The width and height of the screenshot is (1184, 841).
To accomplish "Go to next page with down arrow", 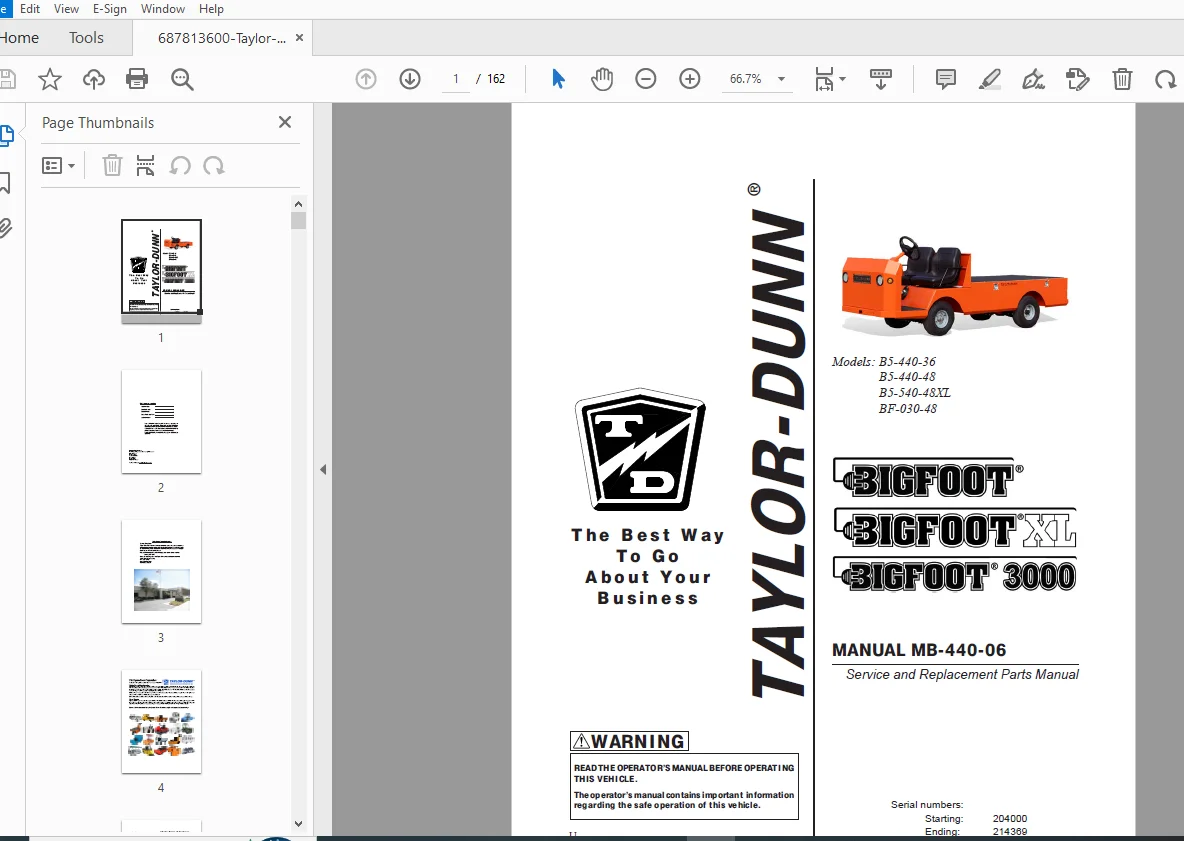I will click(x=410, y=79).
